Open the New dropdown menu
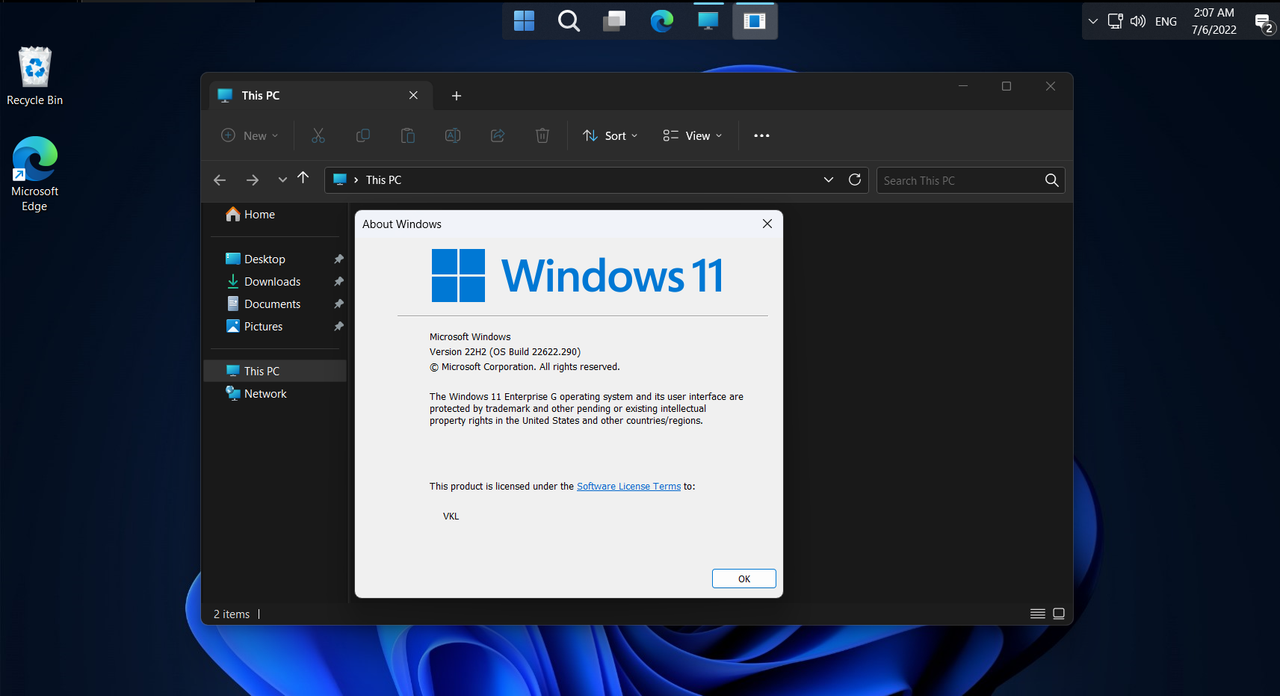This screenshot has height=696, width=1280. (249, 136)
